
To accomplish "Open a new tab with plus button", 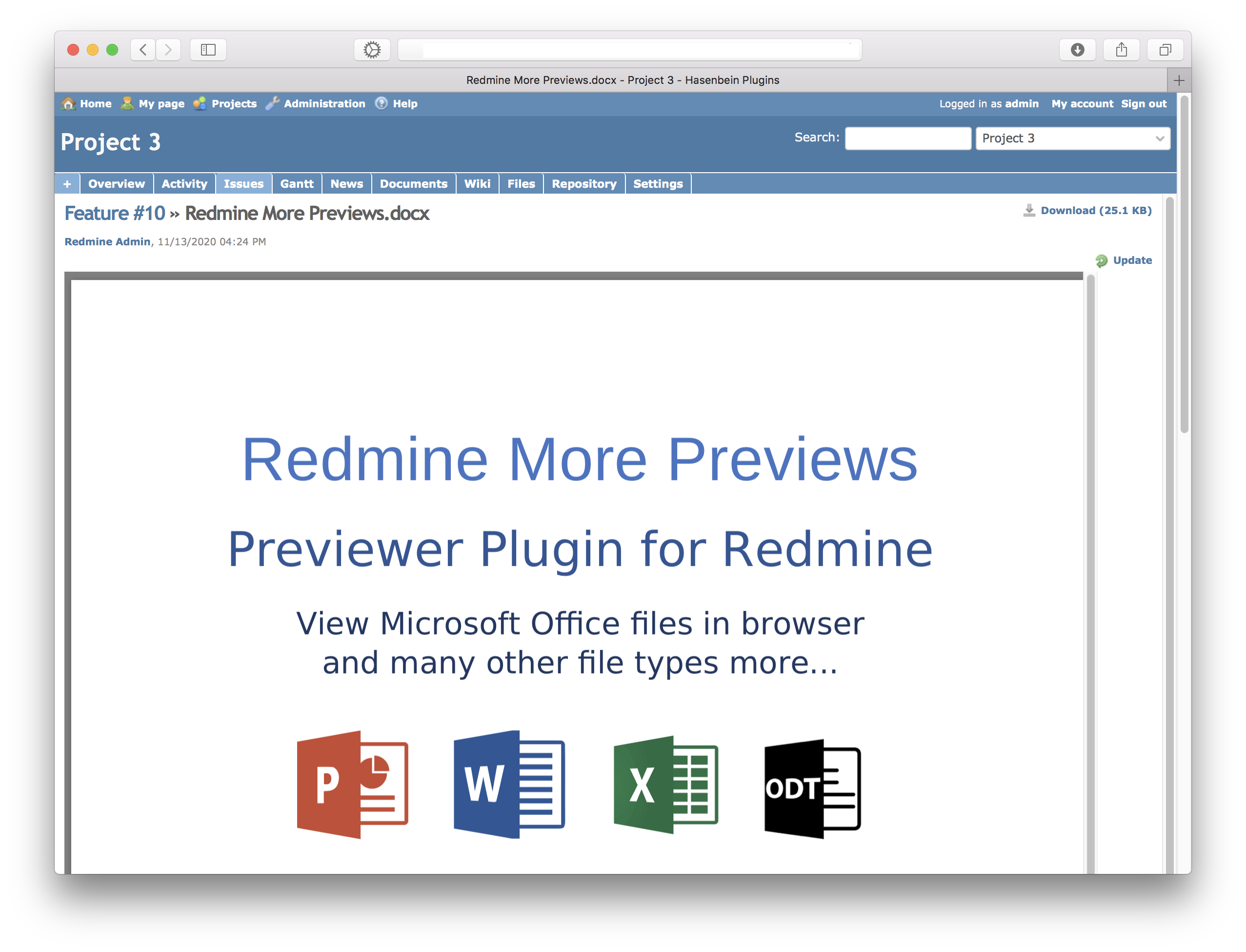I will pyautogui.click(x=1179, y=80).
